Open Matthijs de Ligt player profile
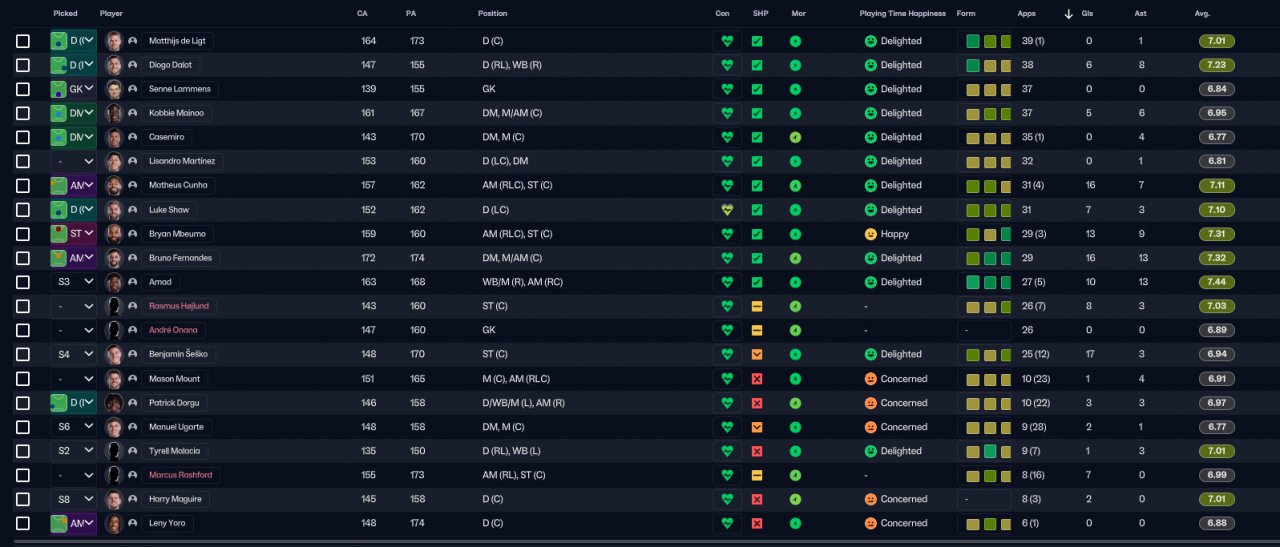Screen dimensions: 1280x547 coord(177,41)
